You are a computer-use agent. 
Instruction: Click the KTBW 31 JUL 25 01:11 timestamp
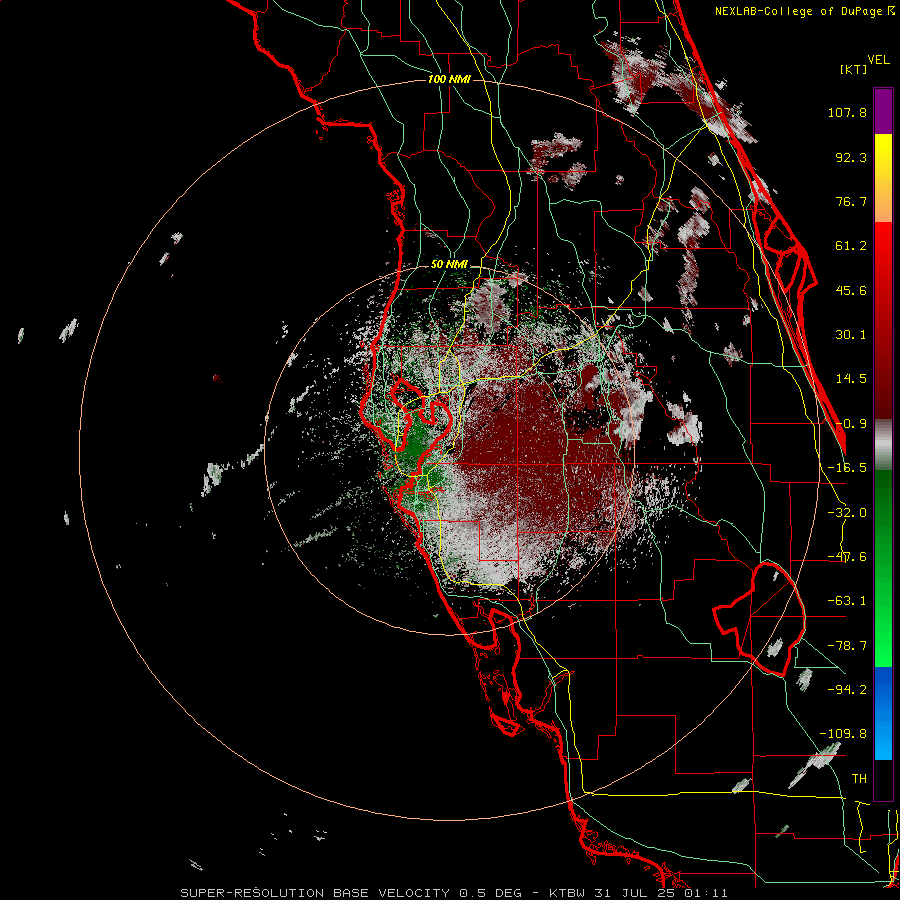tap(638, 893)
